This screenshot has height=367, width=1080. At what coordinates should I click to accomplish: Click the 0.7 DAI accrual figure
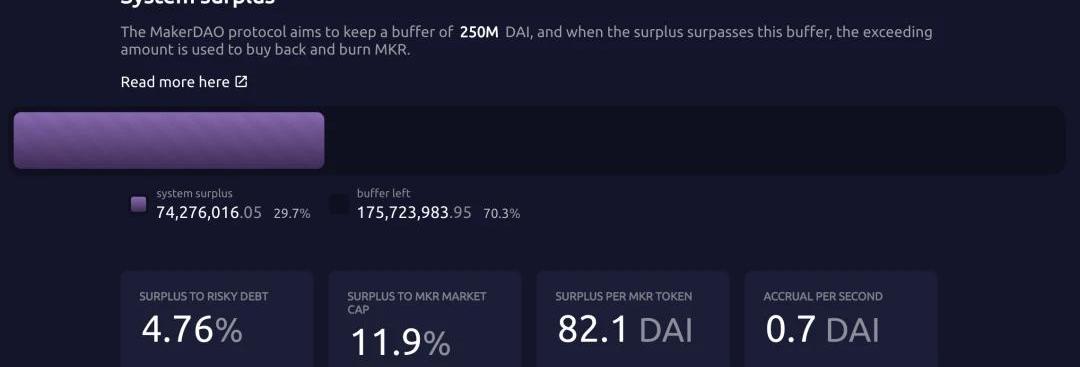822,329
